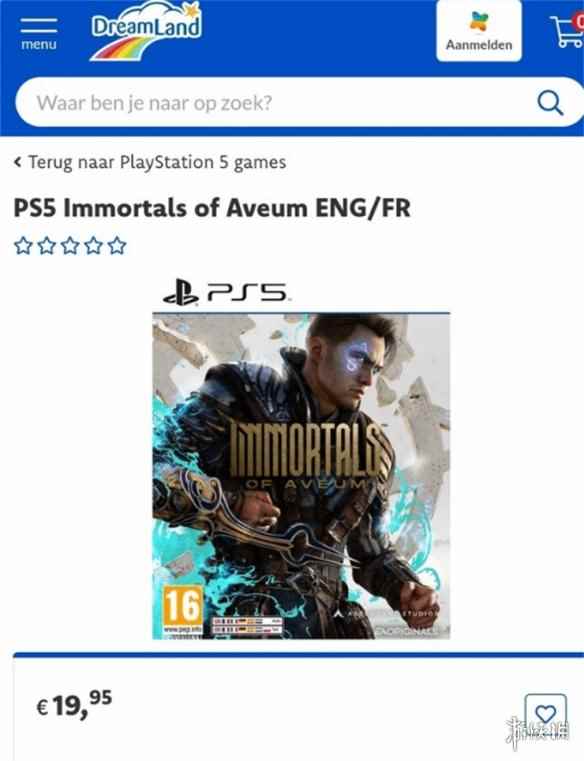Click the menu text label
This screenshot has height=761, width=584.
coord(38,45)
